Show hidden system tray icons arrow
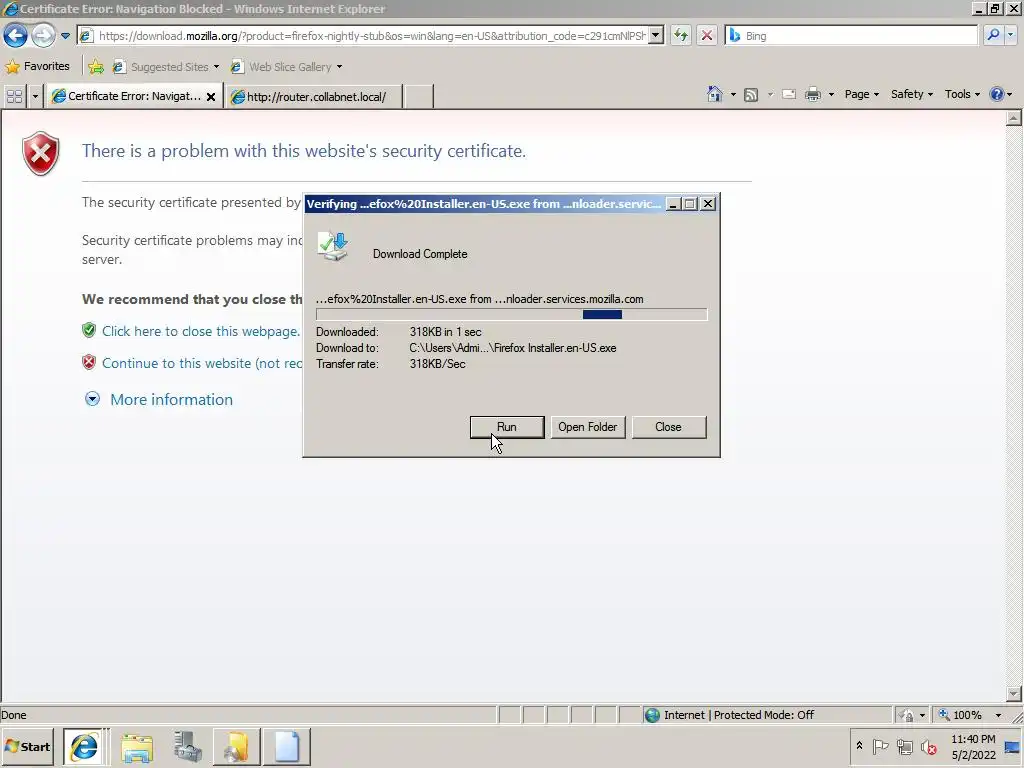 859,746
